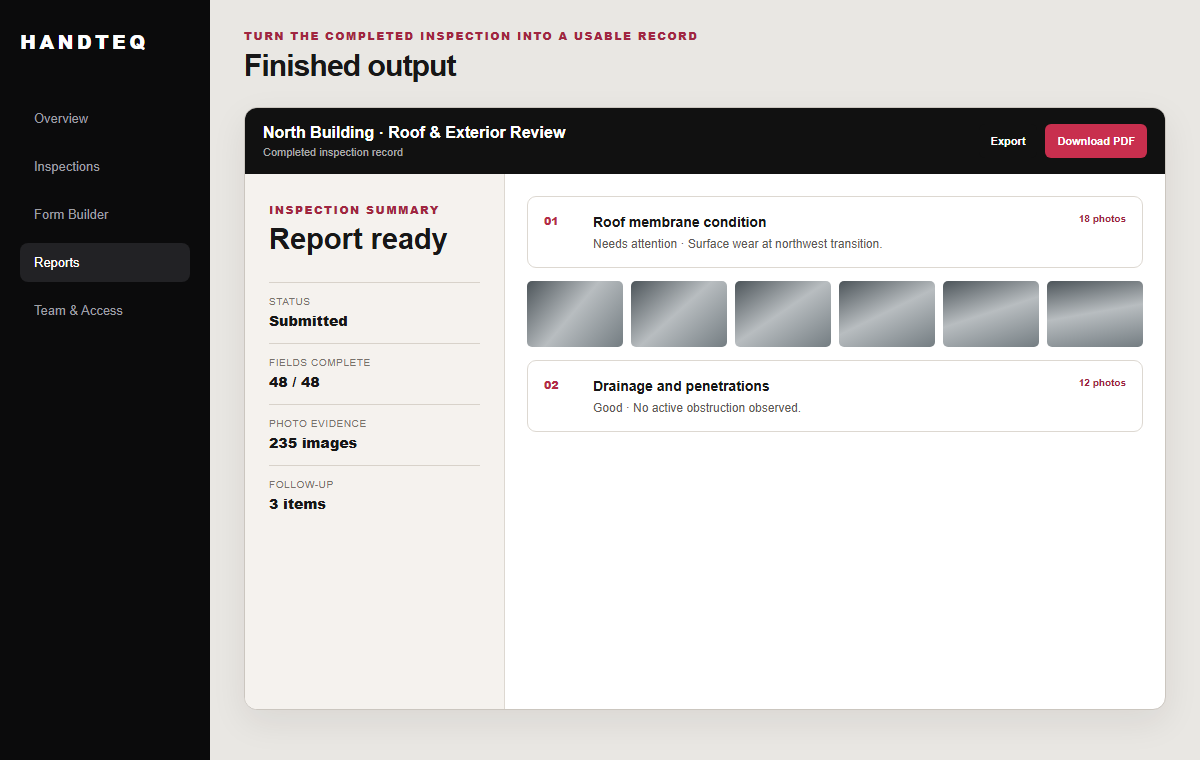Viewport: 1200px width, 760px height.
Task: Open the fourth roof photo thumbnail
Action: point(887,314)
